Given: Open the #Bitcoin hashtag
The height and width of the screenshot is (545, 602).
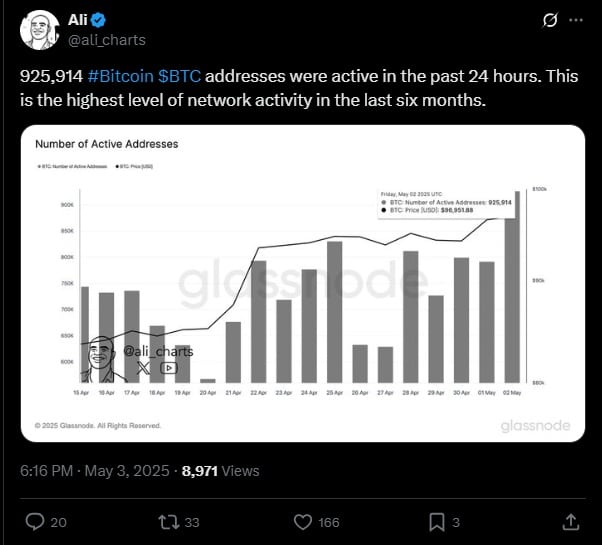Looking at the screenshot, I should [121, 76].
